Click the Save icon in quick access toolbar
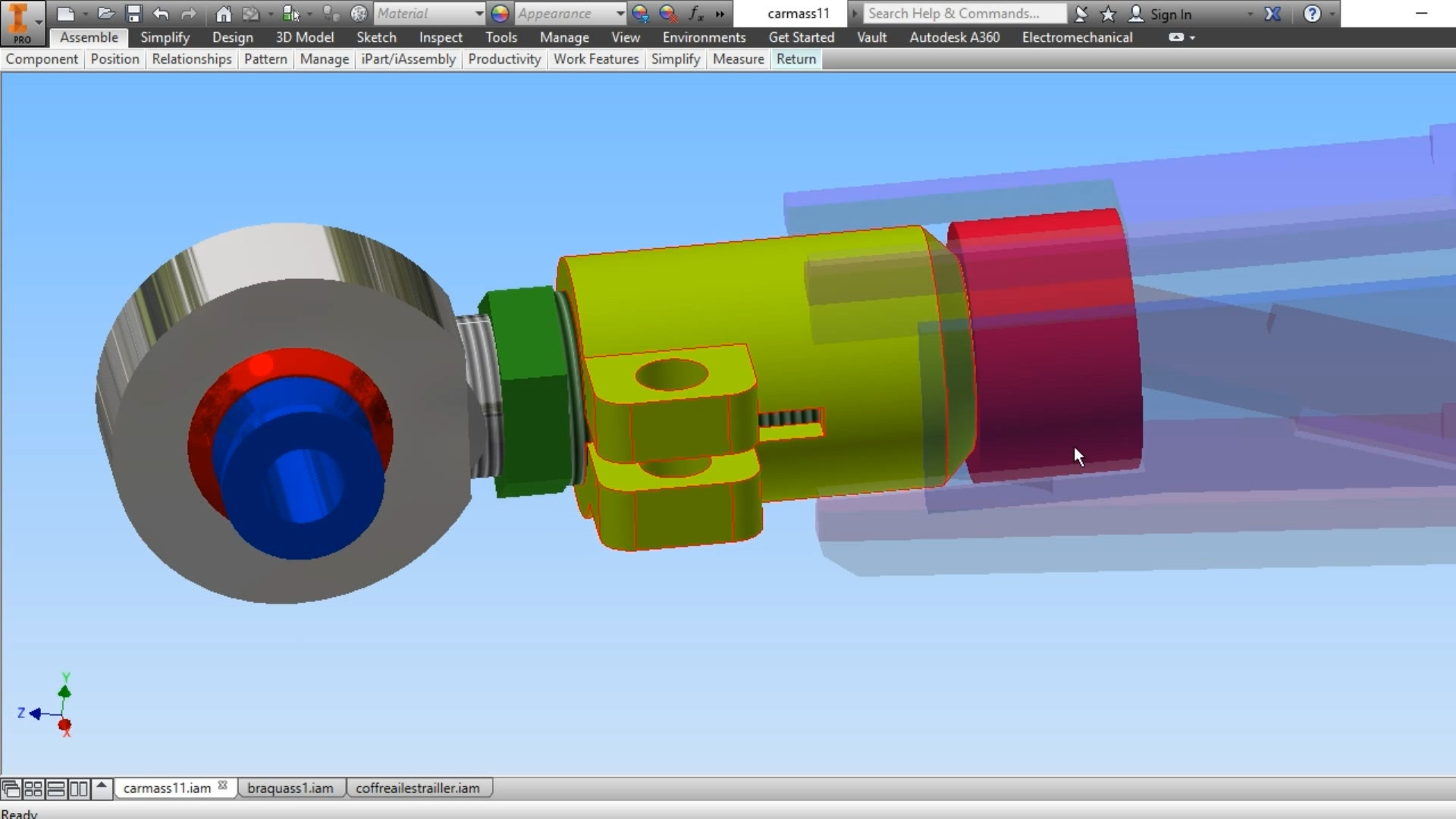The height and width of the screenshot is (819, 1456). tap(133, 13)
